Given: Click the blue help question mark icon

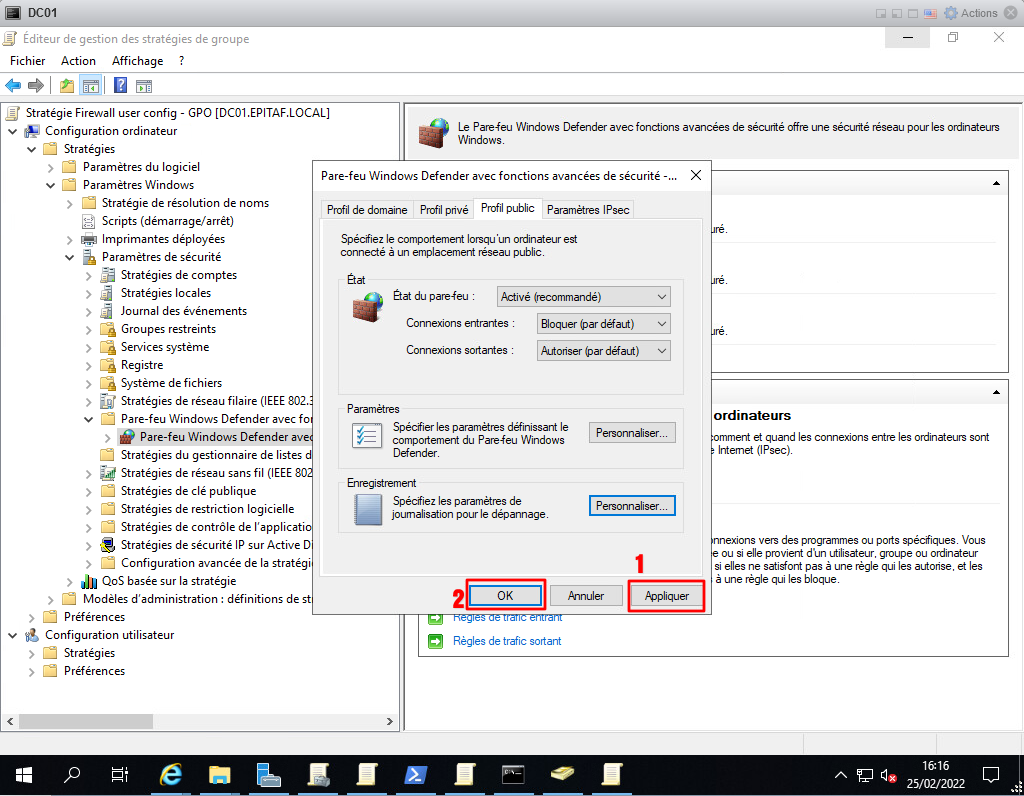Looking at the screenshot, I should pos(120,85).
